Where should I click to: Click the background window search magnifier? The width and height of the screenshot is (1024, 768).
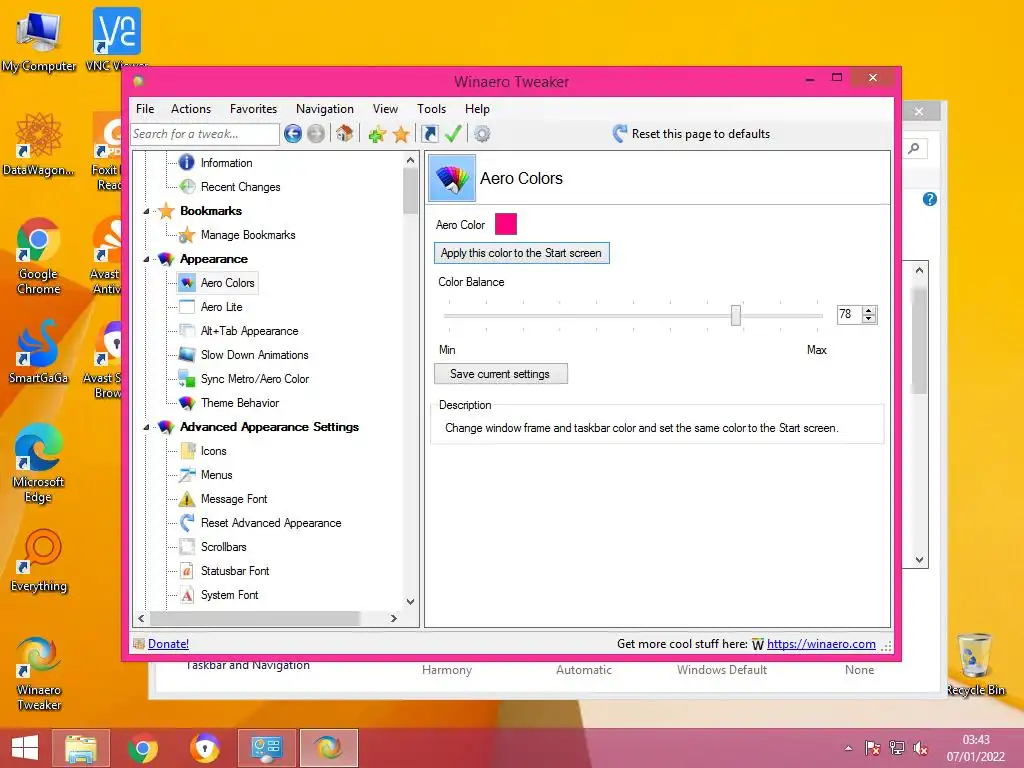click(x=914, y=148)
